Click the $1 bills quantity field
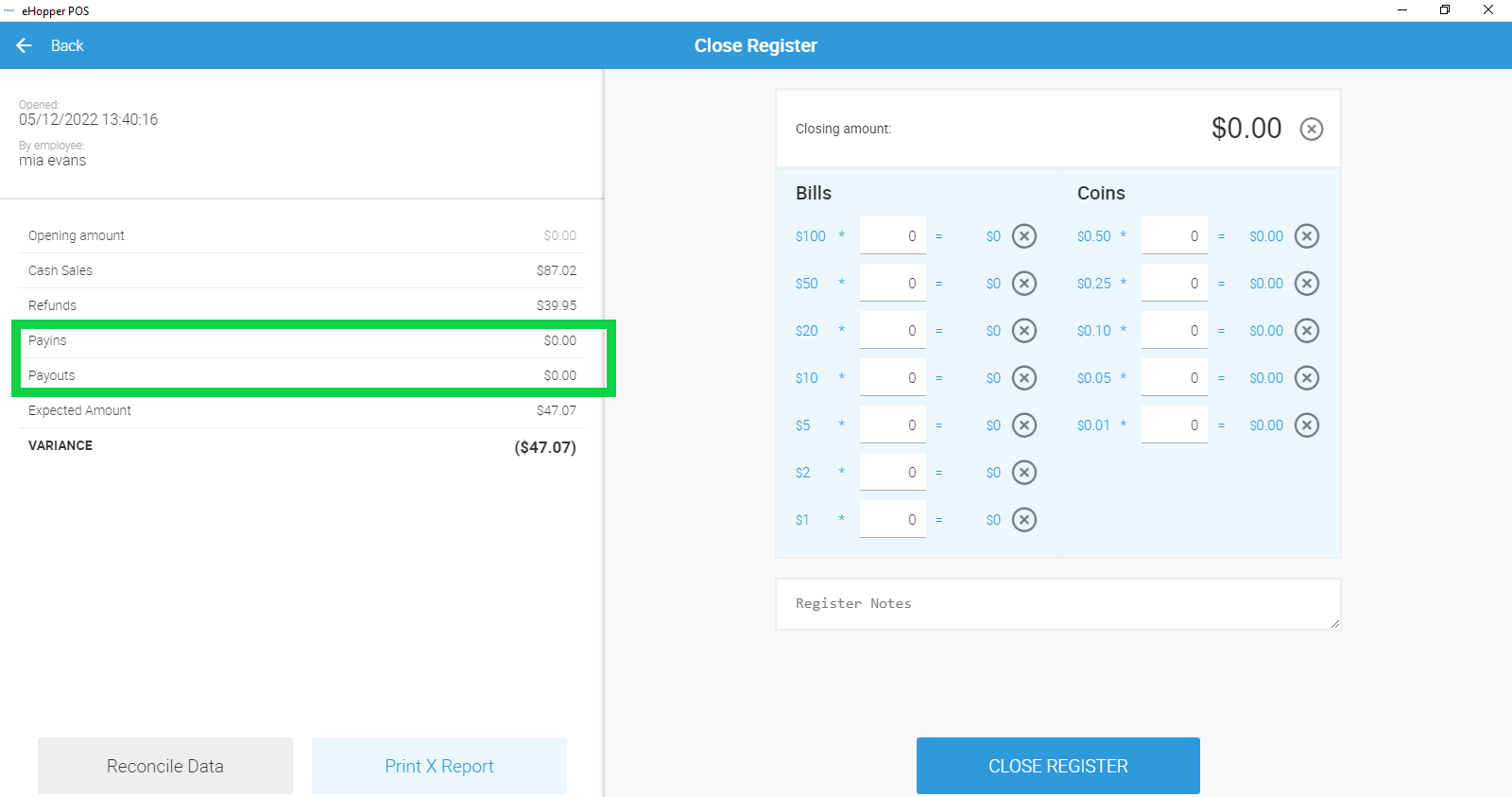 [893, 519]
